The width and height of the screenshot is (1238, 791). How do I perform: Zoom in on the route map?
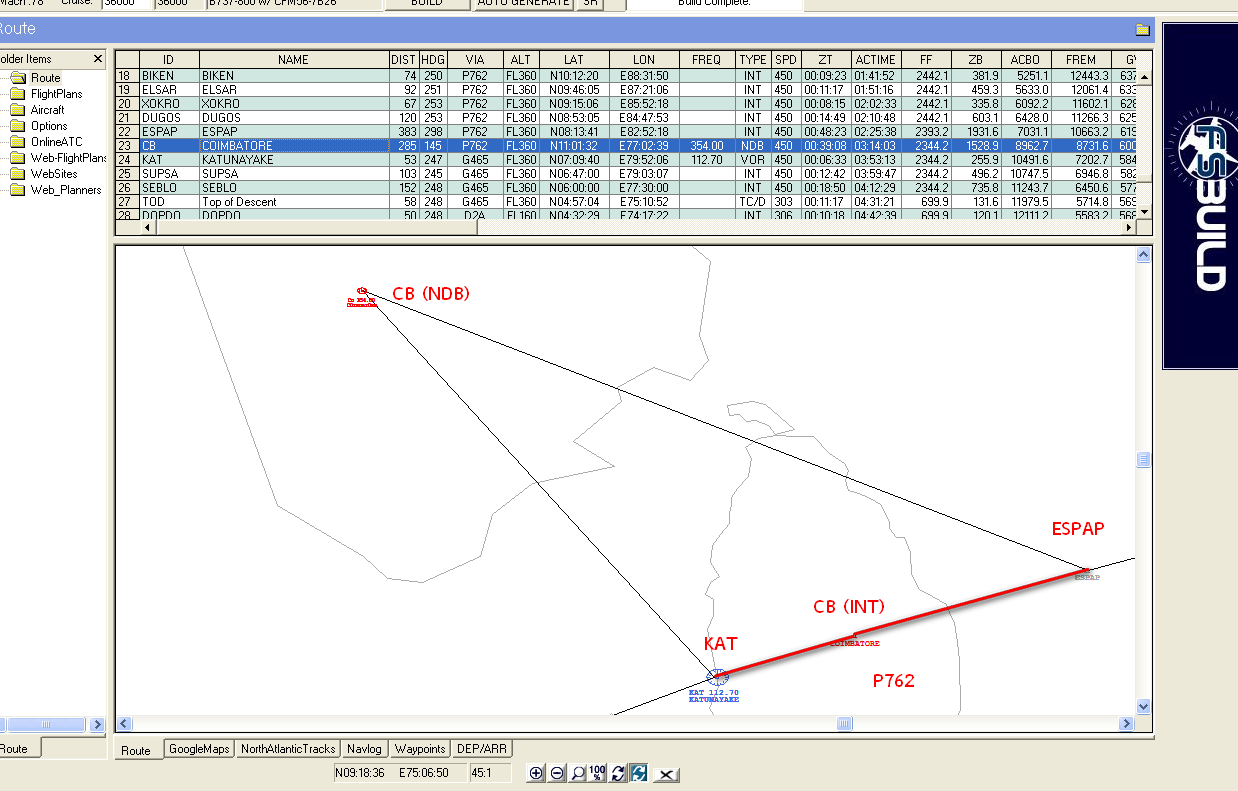536,773
